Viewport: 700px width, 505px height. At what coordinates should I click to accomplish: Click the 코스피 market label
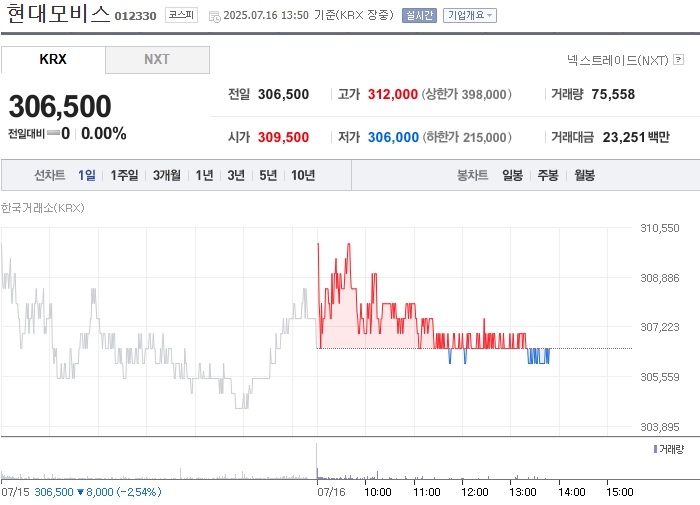coord(181,15)
